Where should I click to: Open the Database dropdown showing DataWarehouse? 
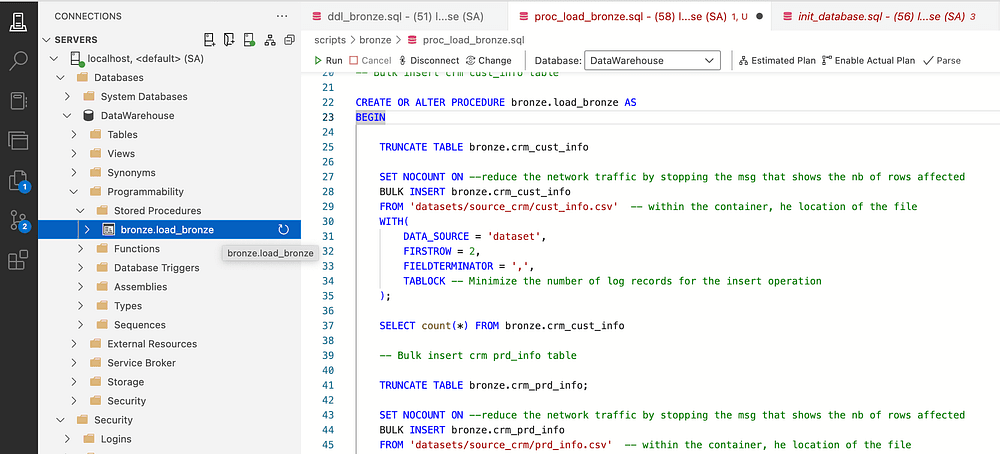[x=652, y=61]
